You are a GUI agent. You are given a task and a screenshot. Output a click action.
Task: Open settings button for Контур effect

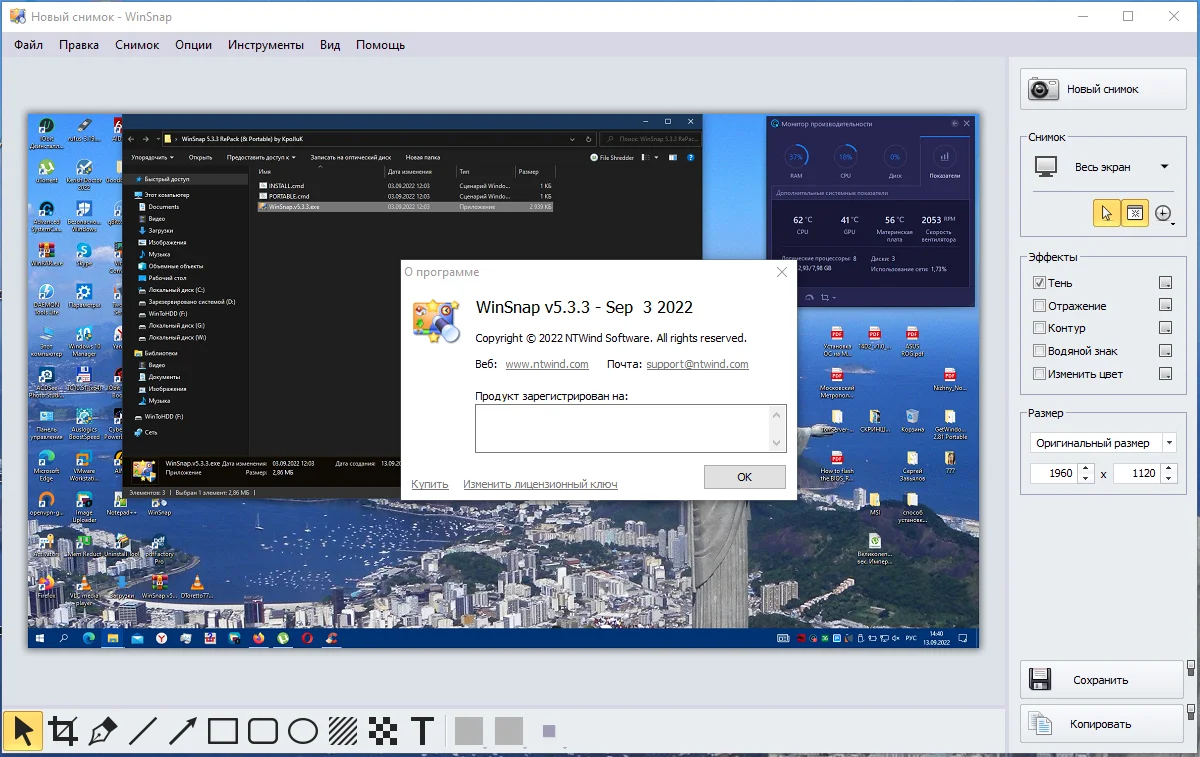point(1165,328)
